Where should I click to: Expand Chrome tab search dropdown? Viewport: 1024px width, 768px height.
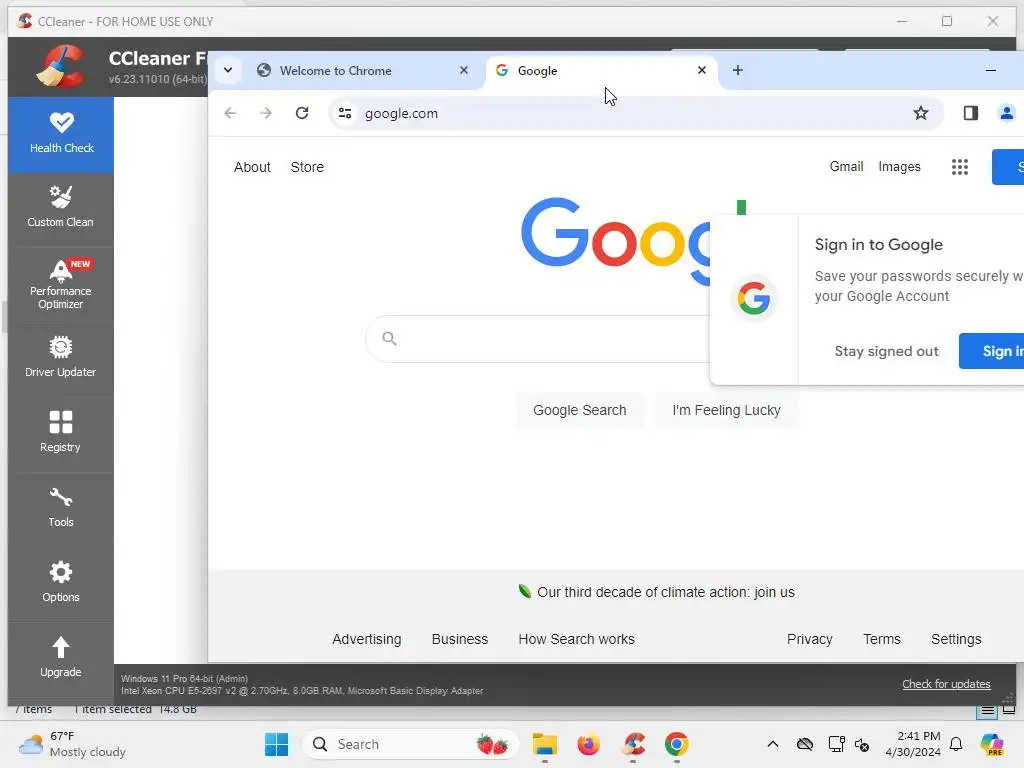[x=228, y=70]
